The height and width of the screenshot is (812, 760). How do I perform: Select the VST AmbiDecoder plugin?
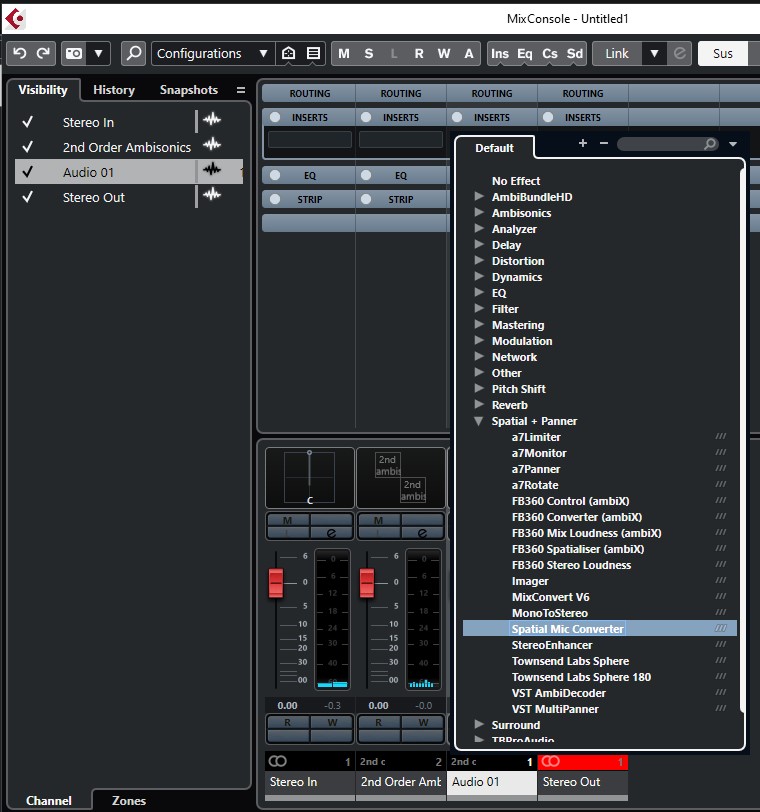(x=559, y=693)
